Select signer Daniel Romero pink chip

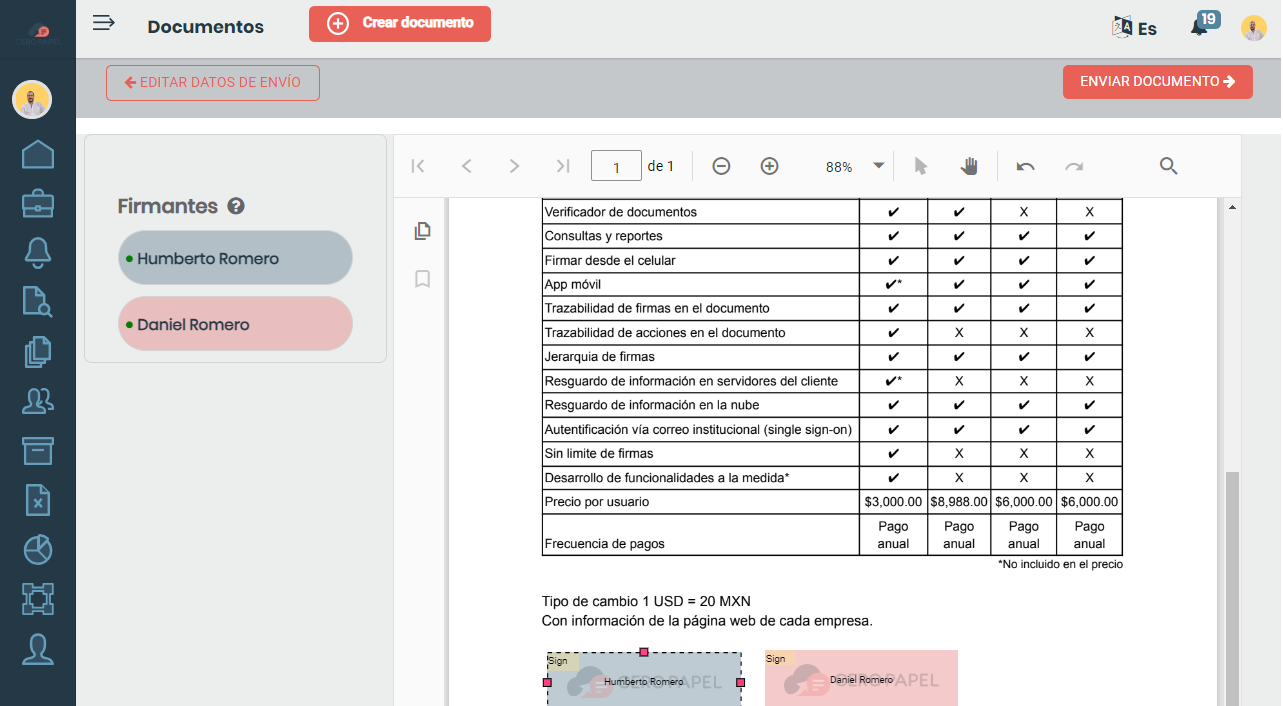point(235,324)
